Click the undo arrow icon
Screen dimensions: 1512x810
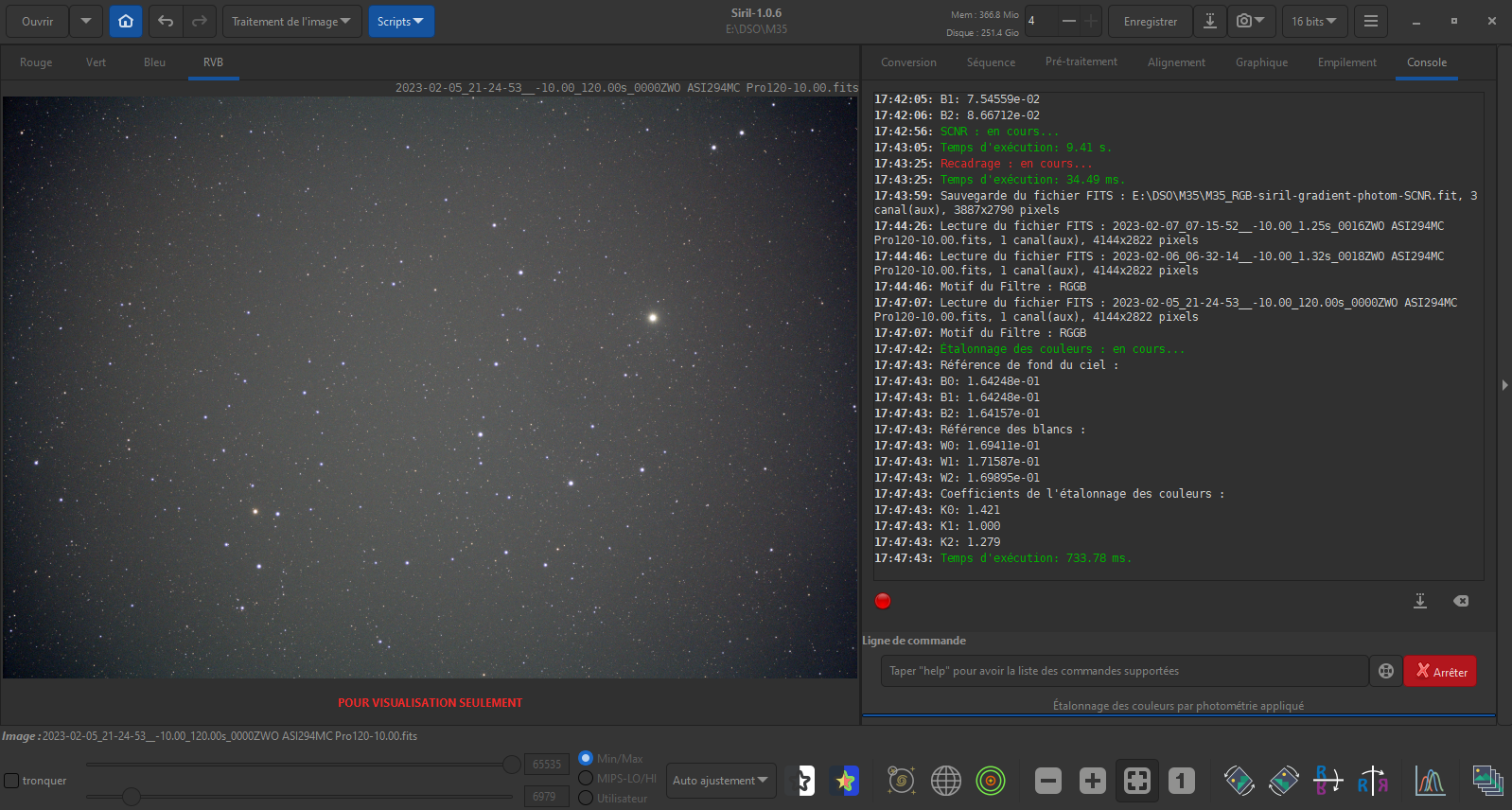(x=166, y=21)
